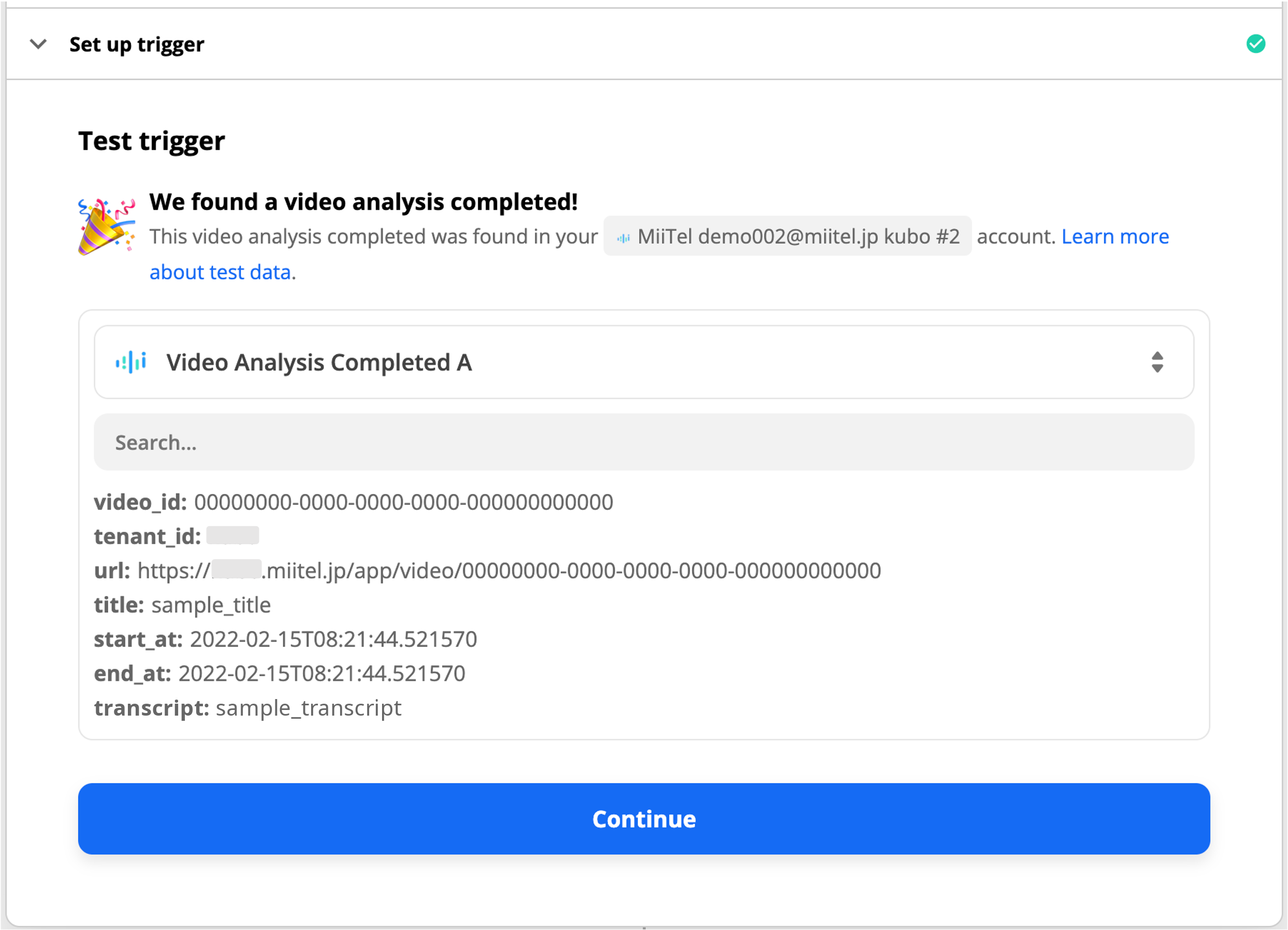This screenshot has height=930, width=1288.
Task: Click the transcript sample_transcript row
Action: (x=247, y=708)
